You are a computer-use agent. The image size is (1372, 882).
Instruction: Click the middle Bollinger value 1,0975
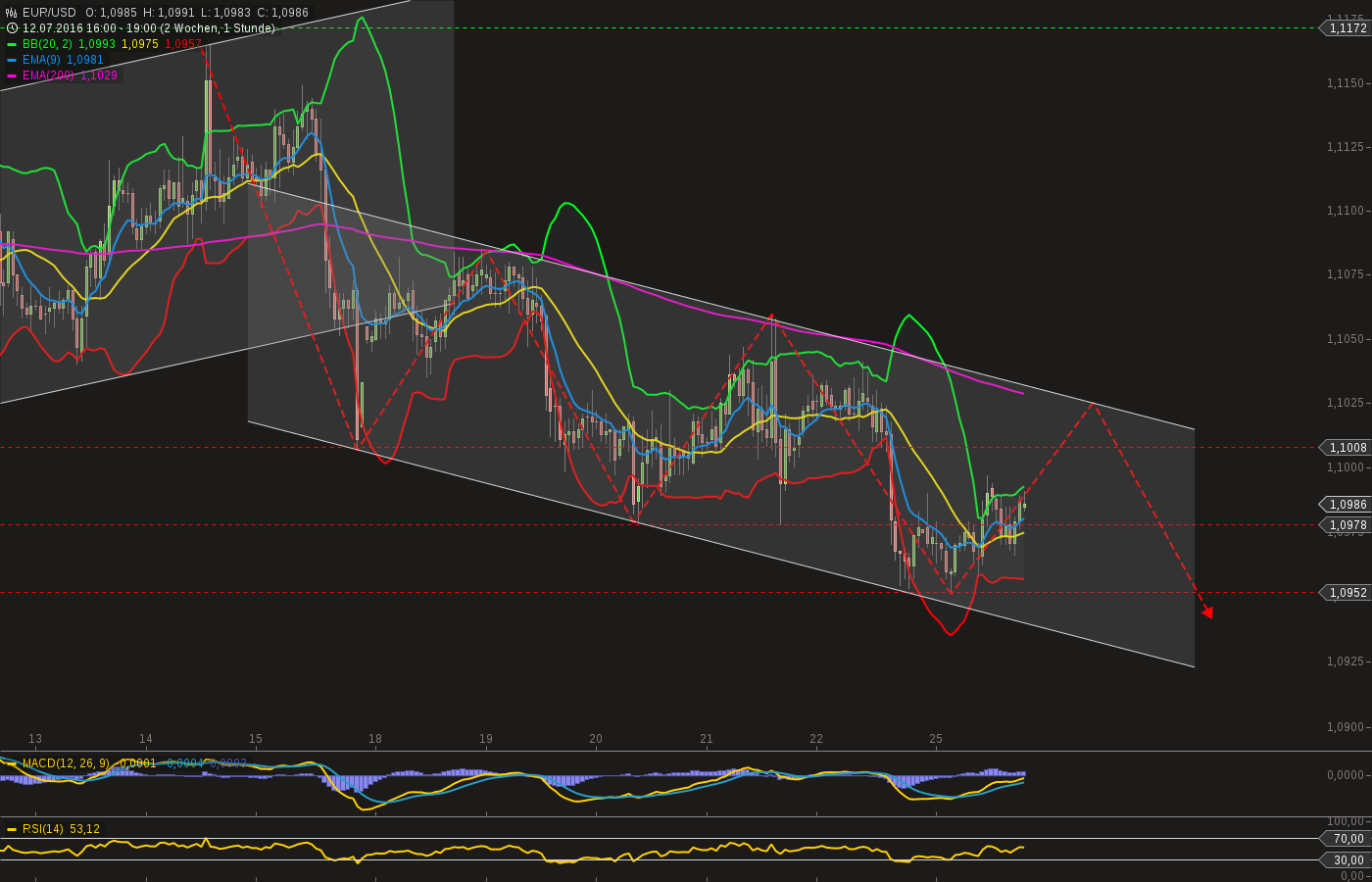tap(139, 44)
